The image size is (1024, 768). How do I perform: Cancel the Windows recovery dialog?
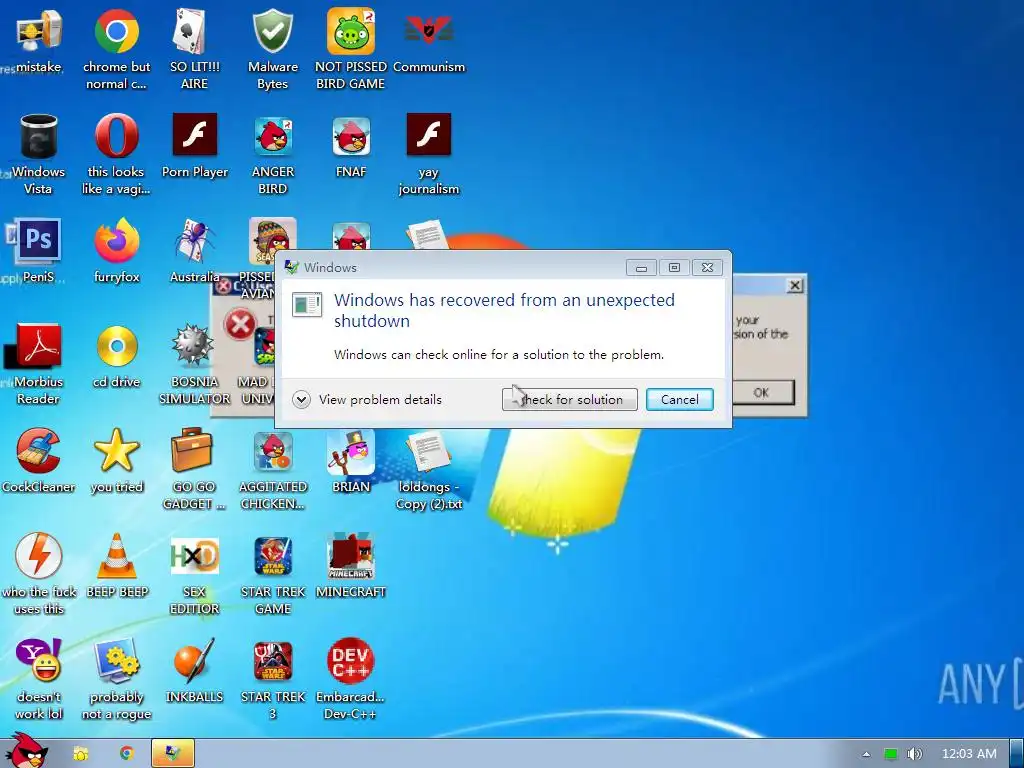(680, 399)
